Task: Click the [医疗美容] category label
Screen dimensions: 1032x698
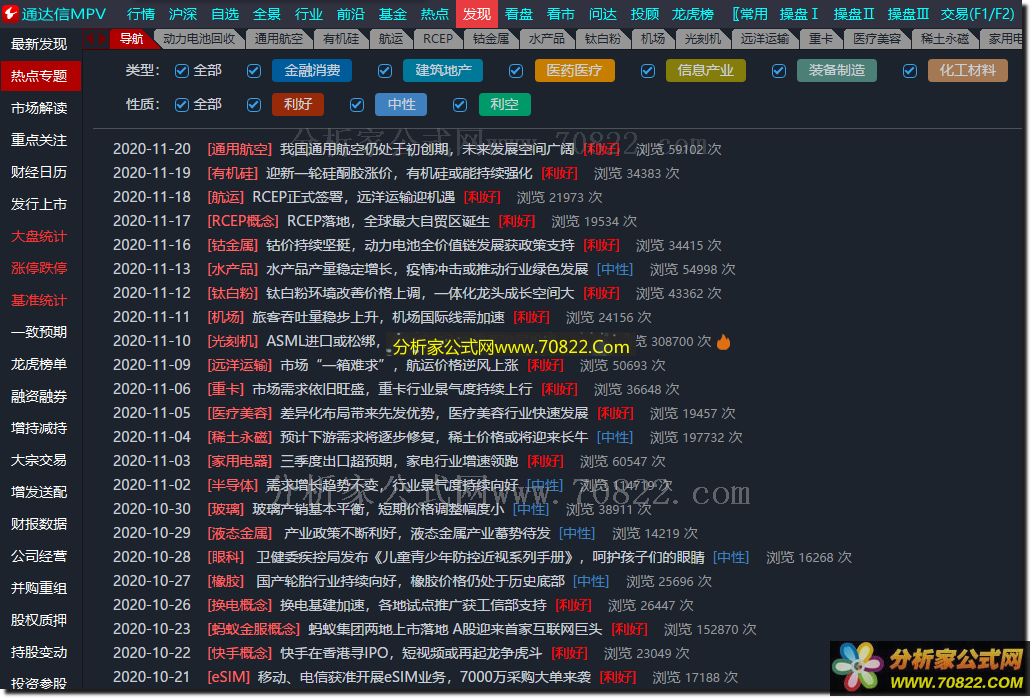Action: click(x=240, y=414)
